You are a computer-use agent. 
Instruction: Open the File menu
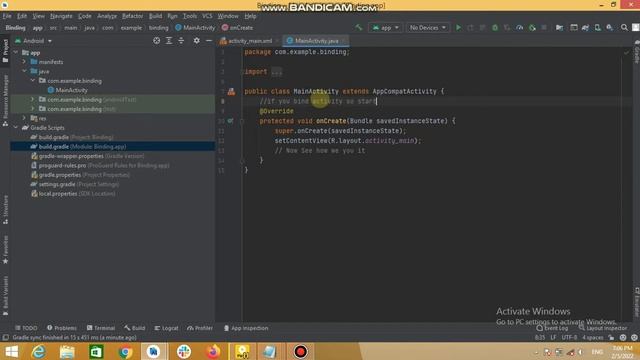click(x=7, y=16)
